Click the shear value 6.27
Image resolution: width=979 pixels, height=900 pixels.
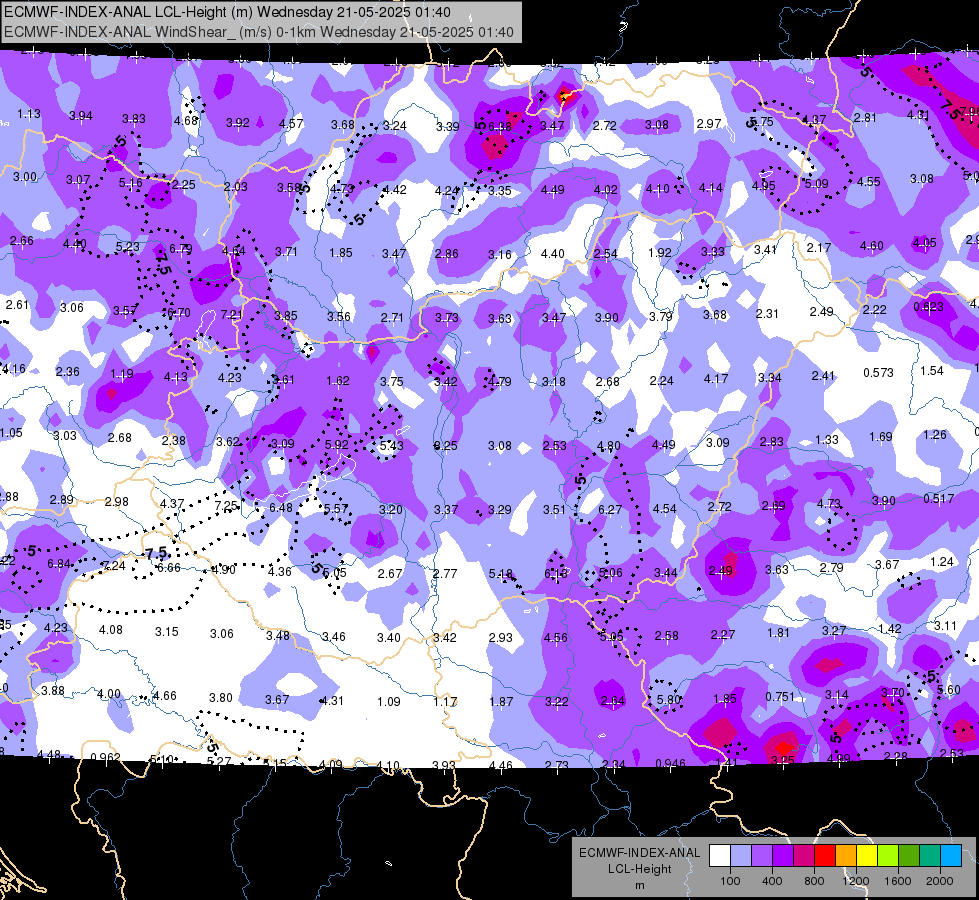click(610, 510)
